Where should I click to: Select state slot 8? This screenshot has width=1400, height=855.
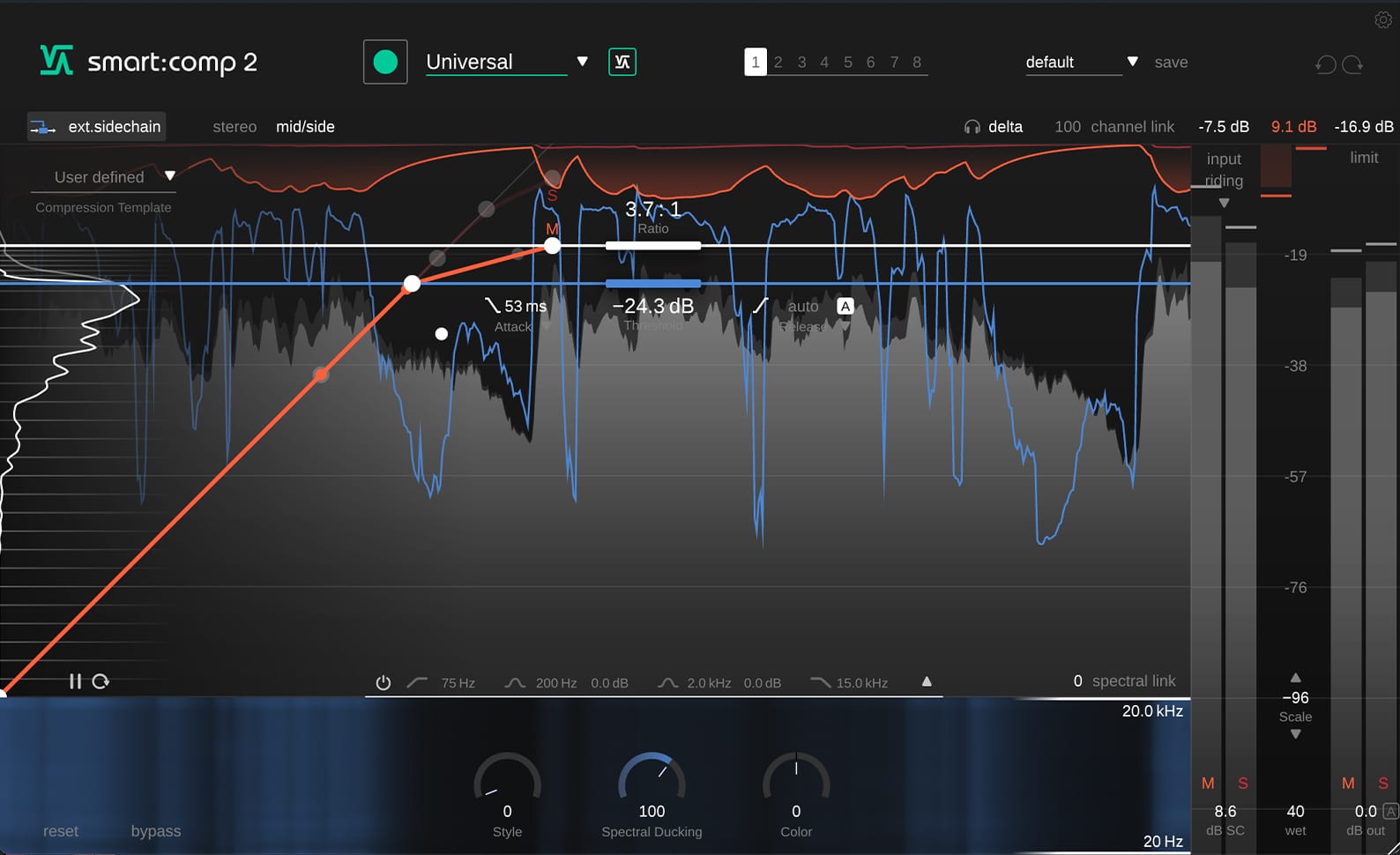click(917, 62)
